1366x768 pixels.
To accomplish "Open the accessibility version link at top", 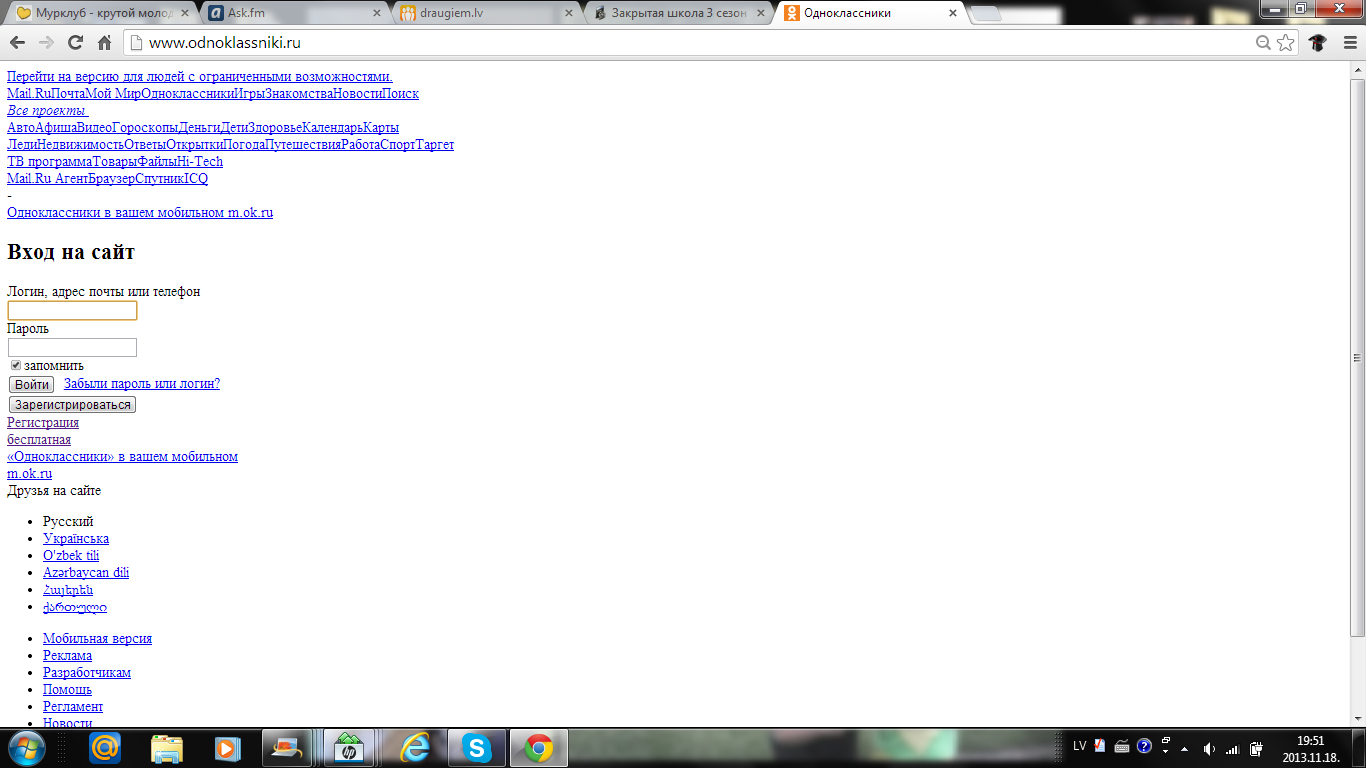I will (200, 77).
